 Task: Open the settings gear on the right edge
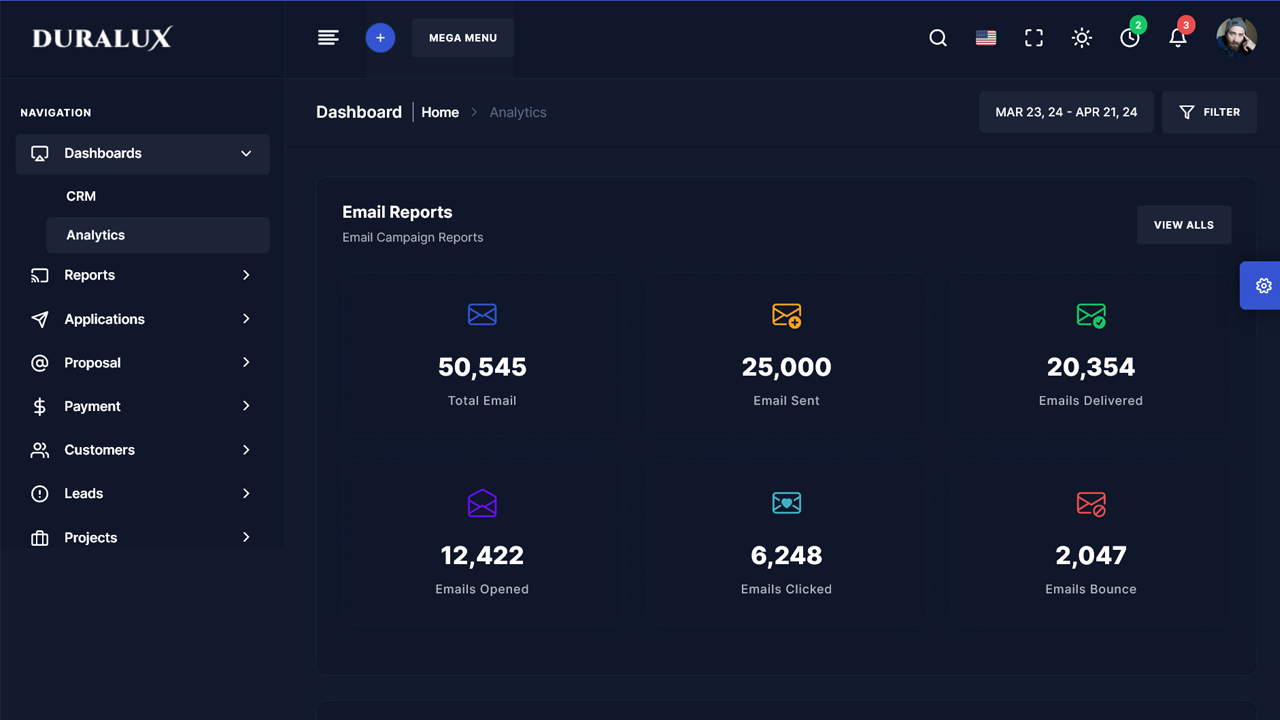coord(1262,285)
